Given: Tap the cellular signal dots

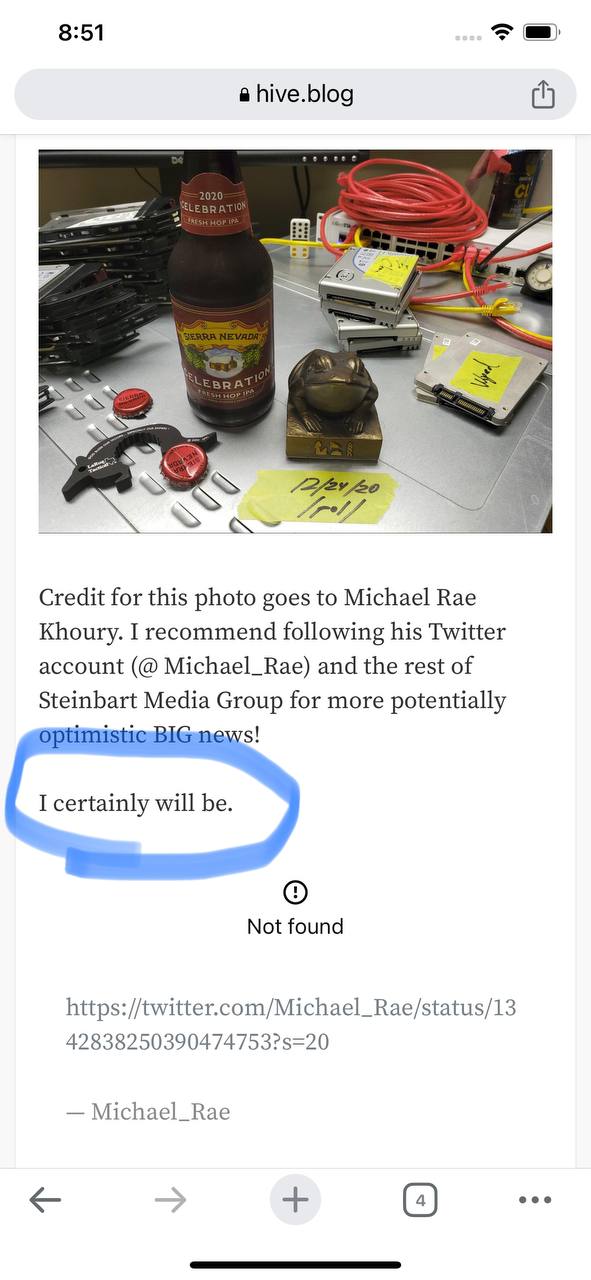Looking at the screenshot, I should [x=467, y=37].
